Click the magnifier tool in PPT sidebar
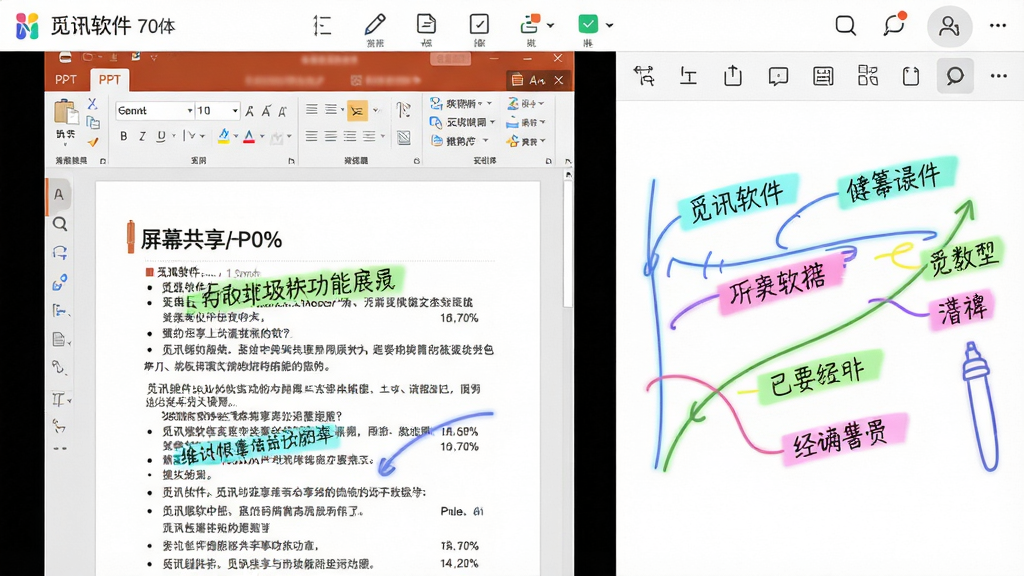 point(59,224)
